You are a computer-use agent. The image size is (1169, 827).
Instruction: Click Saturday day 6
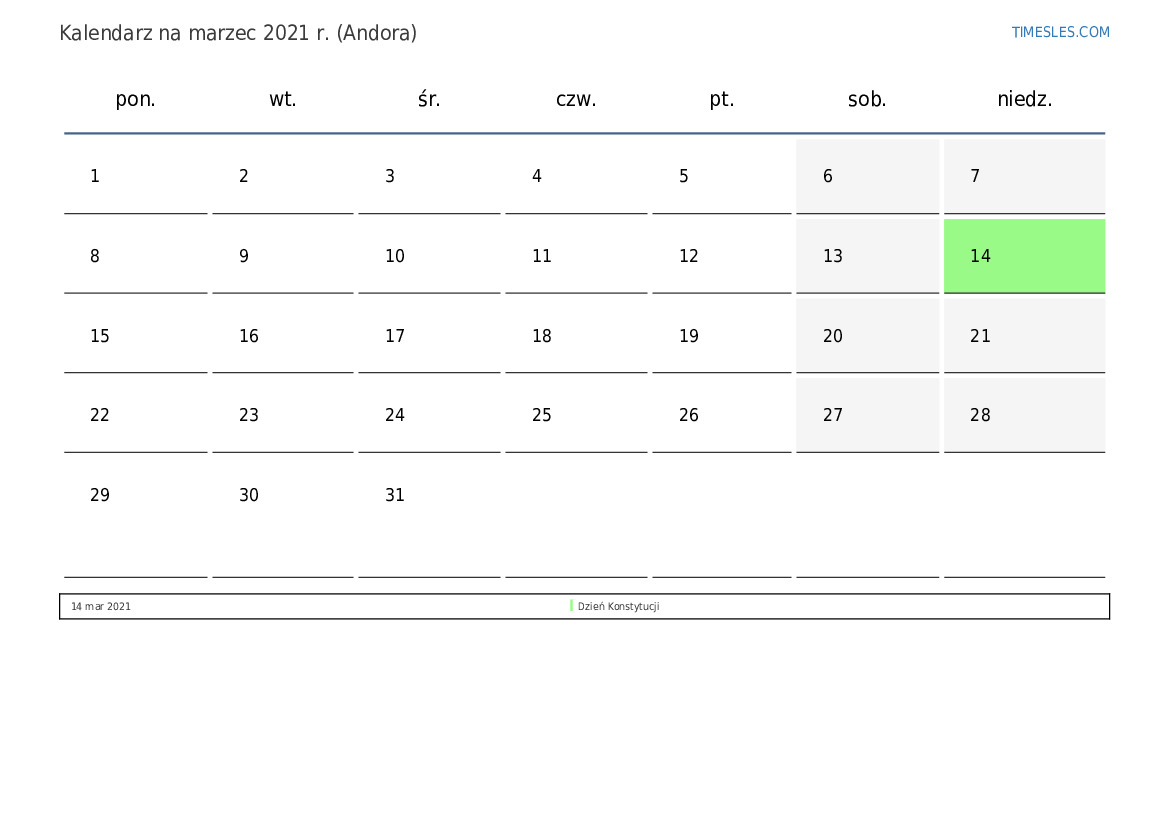[867, 176]
